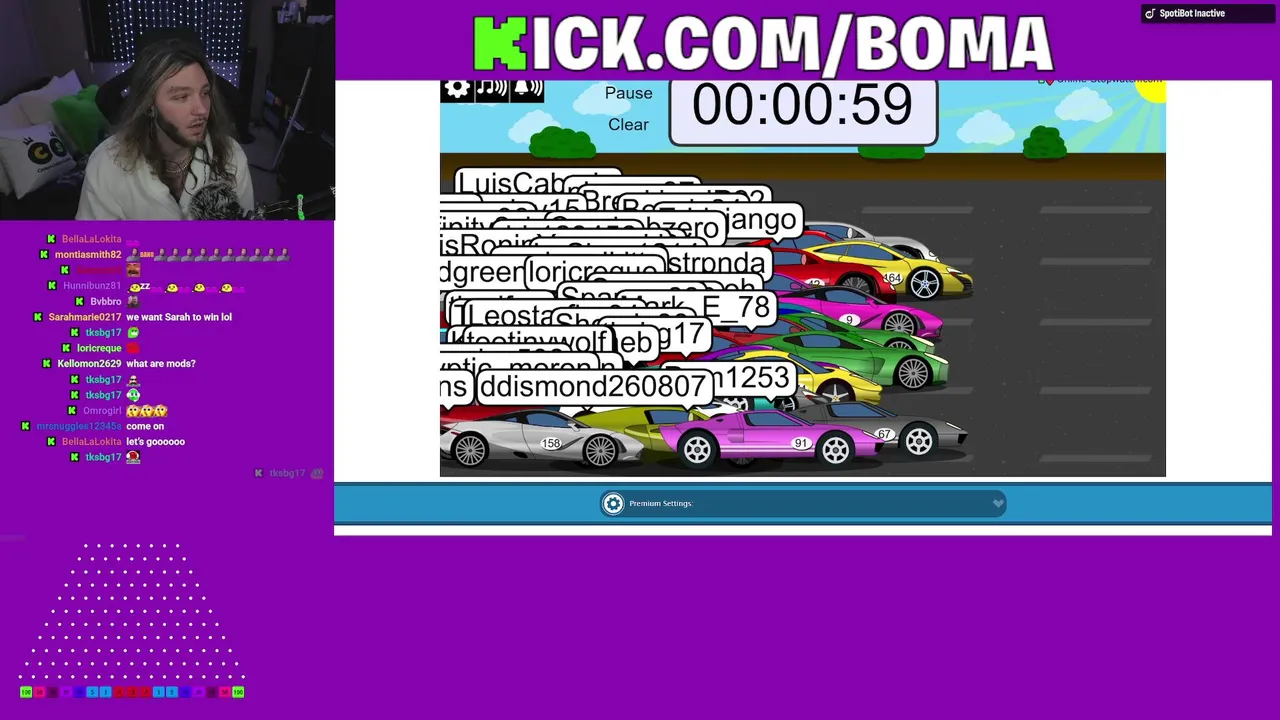Viewport: 1280px width, 720px height.
Task: Click "let's goooooo" chat message
Action: [x=156, y=442]
